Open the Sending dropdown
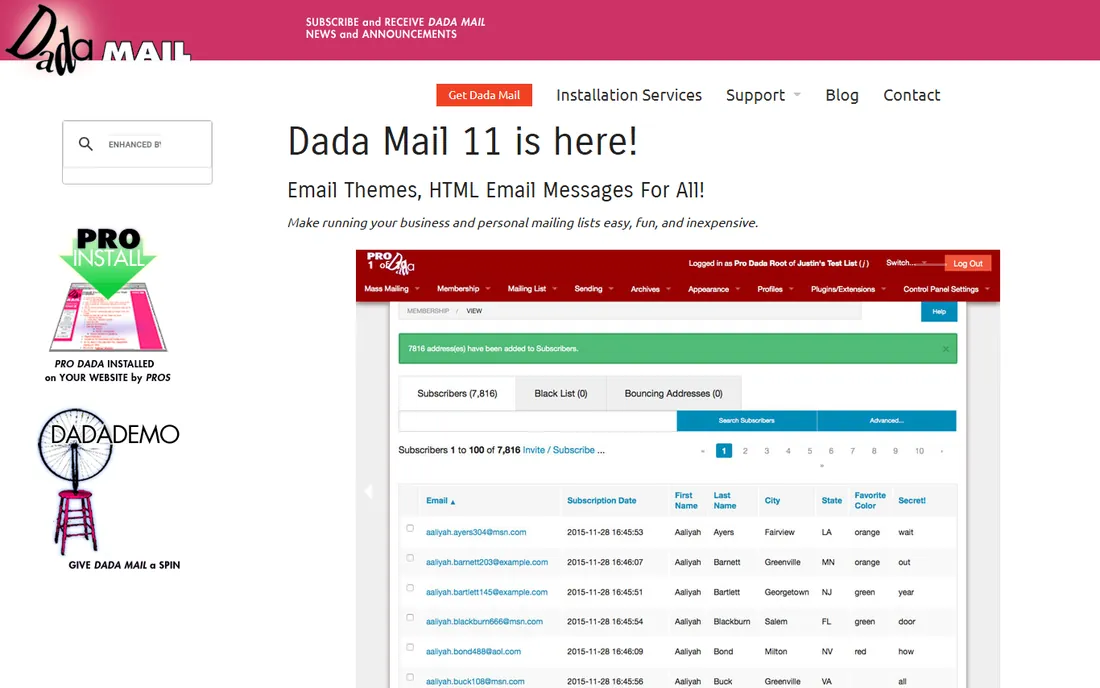1100x688 pixels. tap(593, 289)
